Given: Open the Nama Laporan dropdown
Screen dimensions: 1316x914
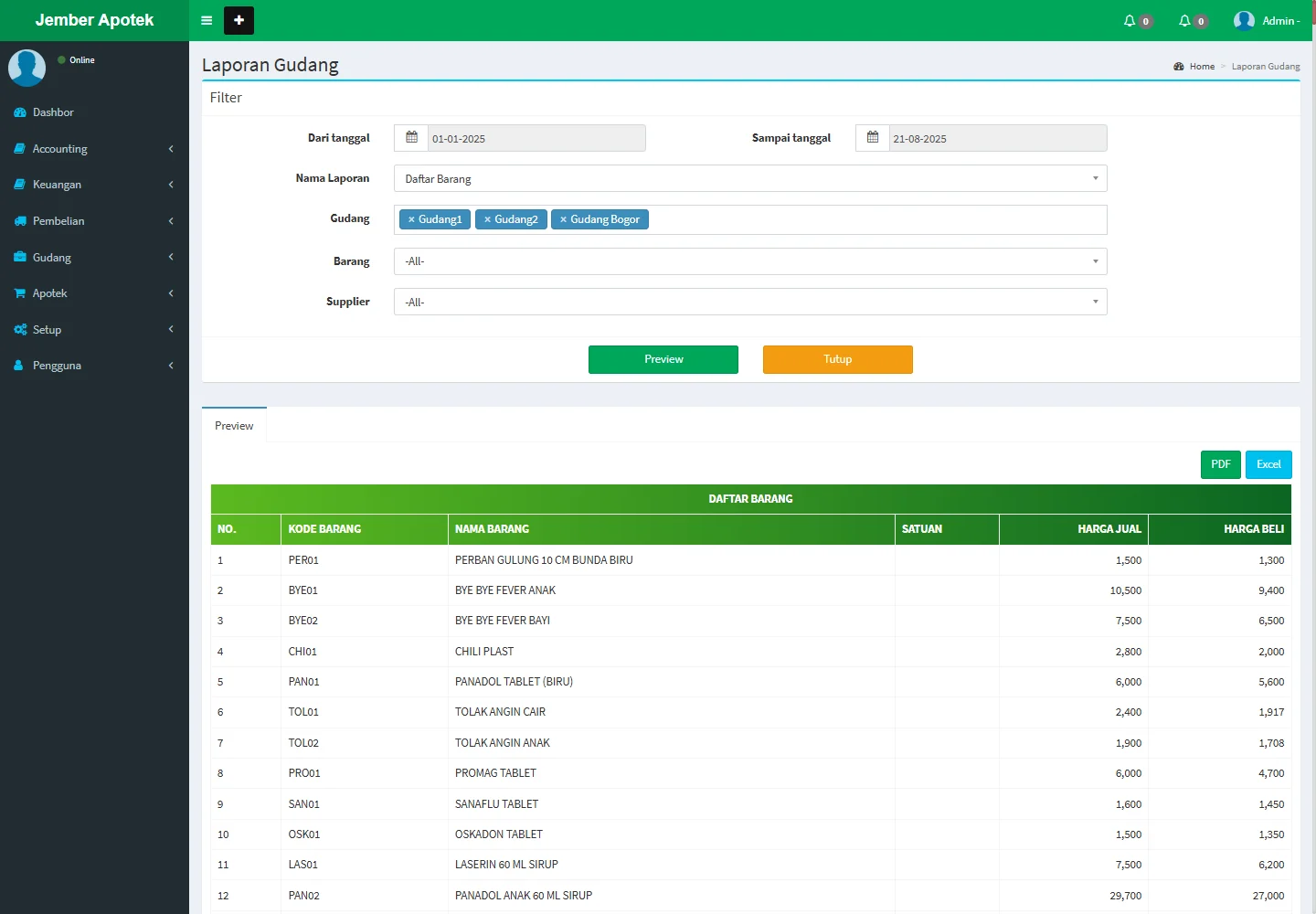Looking at the screenshot, I should coord(749,178).
